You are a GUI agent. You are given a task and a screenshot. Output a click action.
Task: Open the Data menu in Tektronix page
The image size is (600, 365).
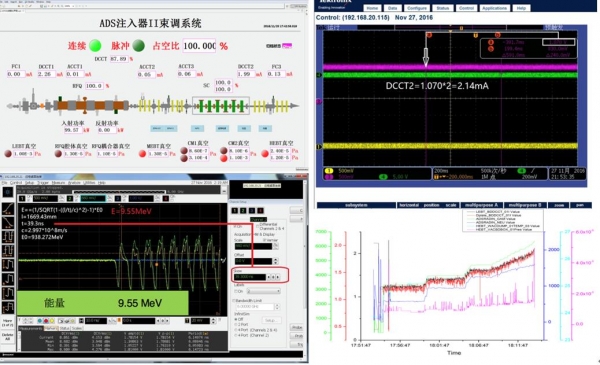393,8
